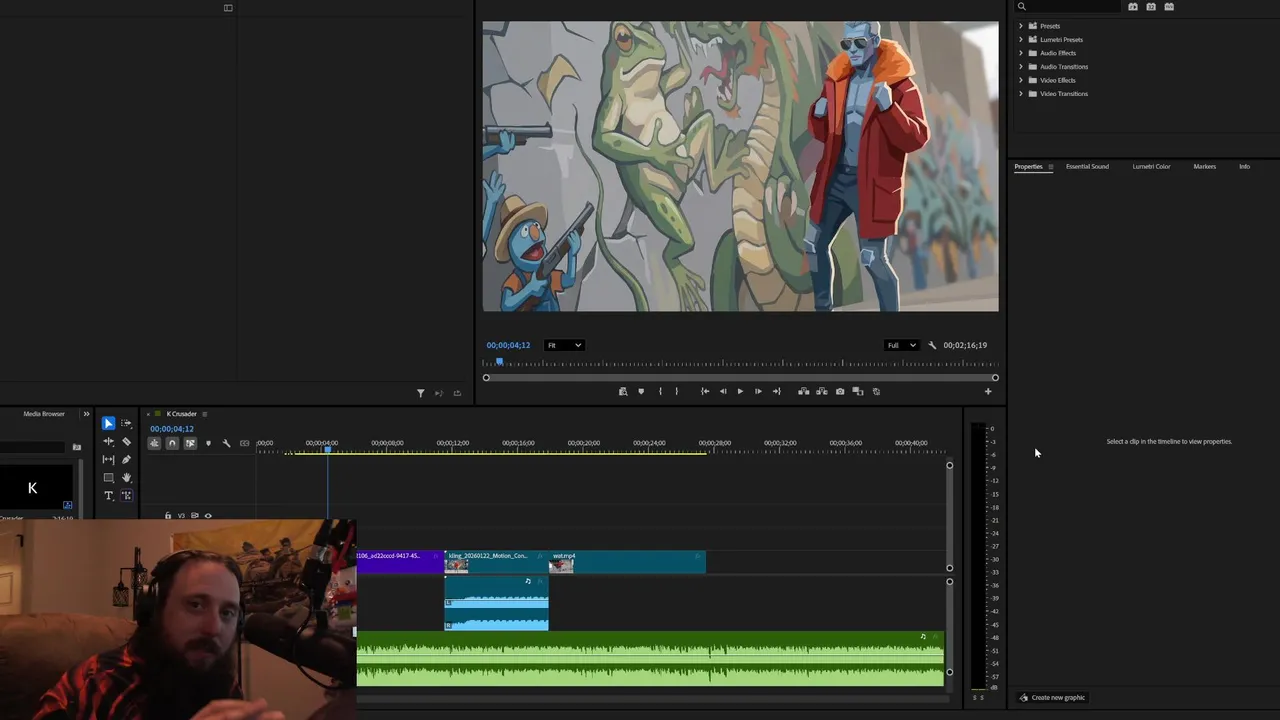The width and height of the screenshot is (1280, 720).
Task: Open the button editor plus icon
Action: point(988,391)
